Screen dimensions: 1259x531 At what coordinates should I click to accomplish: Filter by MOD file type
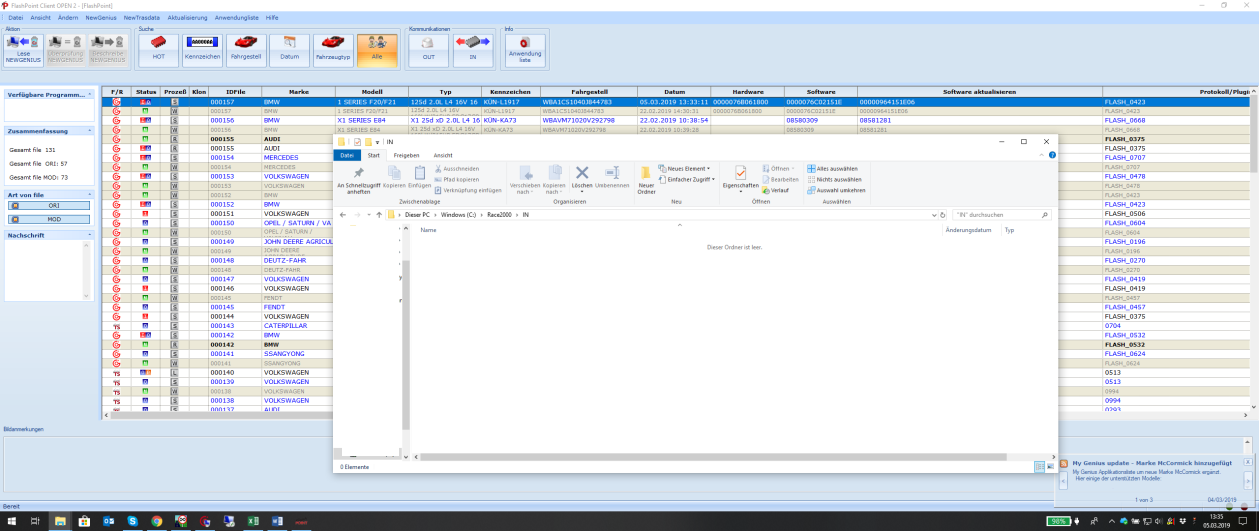49,218
